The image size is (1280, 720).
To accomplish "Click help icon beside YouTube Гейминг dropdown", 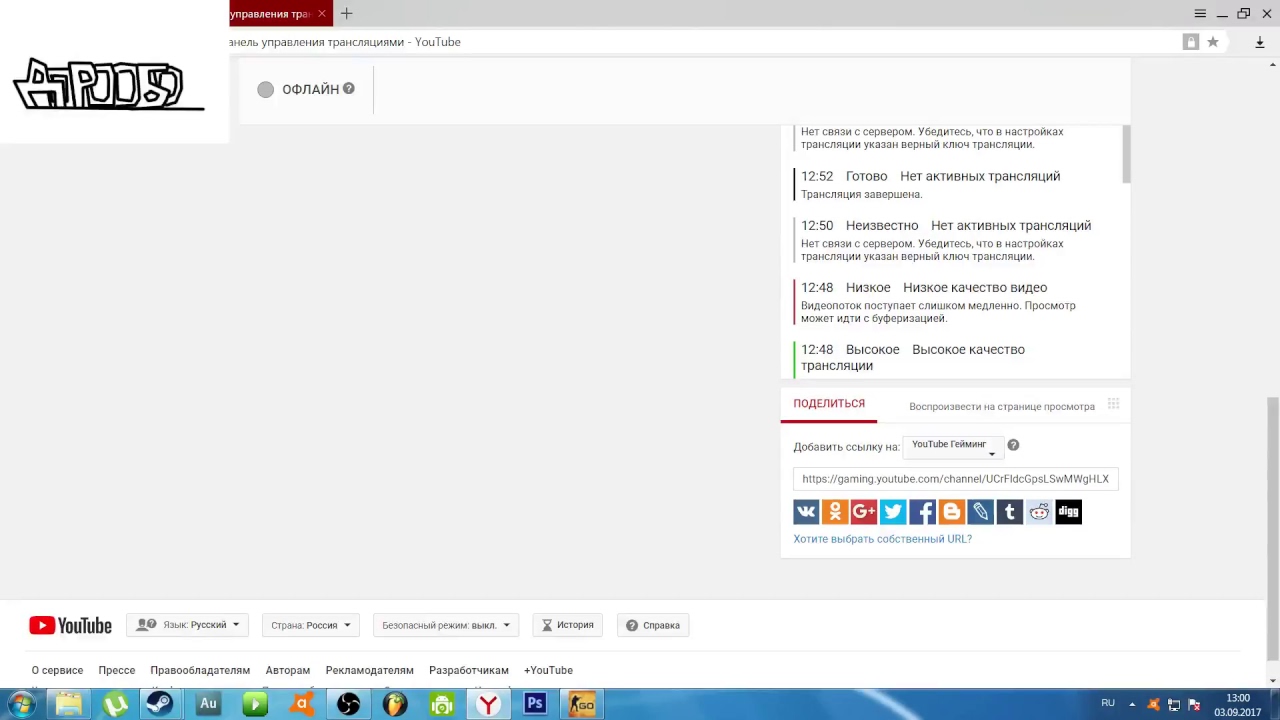I will pos(1013,445).
